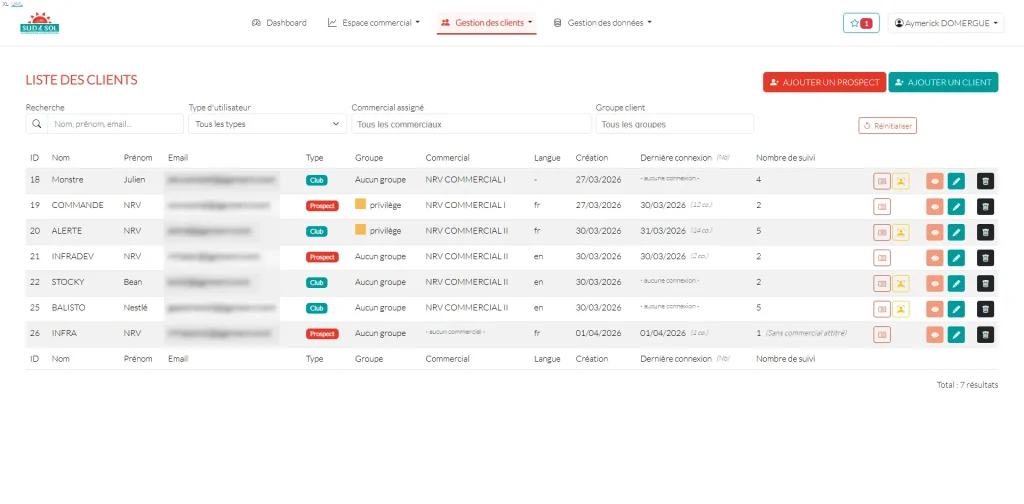The width and height of the screenshot is (1024, 504).
Task: Delete ALERTE client with trash icon
Action: (985, 232)
